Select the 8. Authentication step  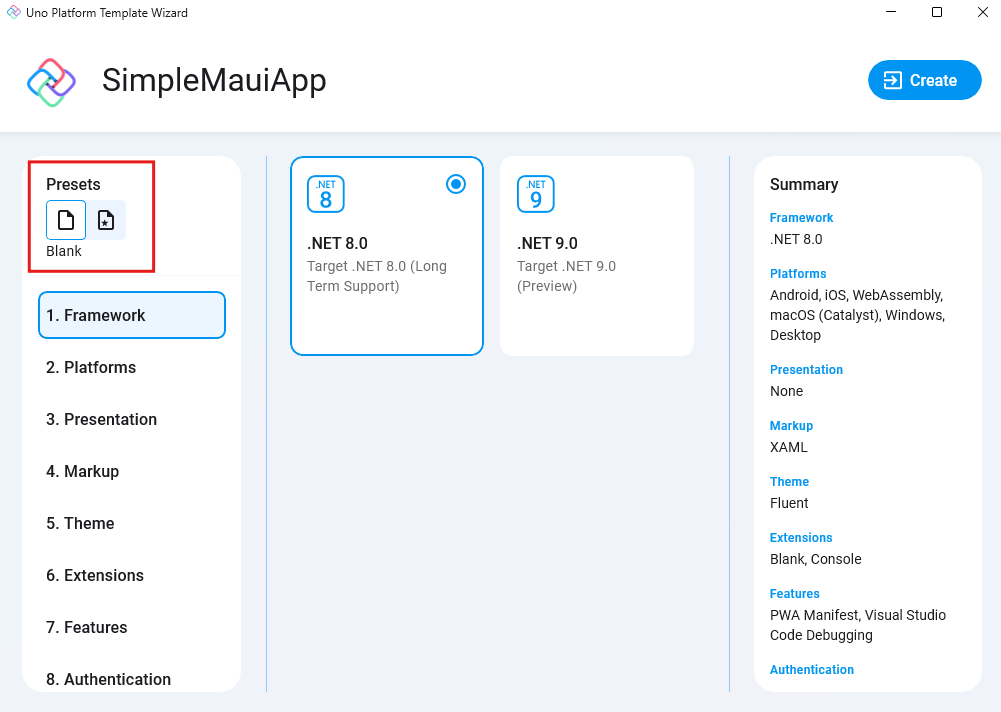(x=107, y=679)
